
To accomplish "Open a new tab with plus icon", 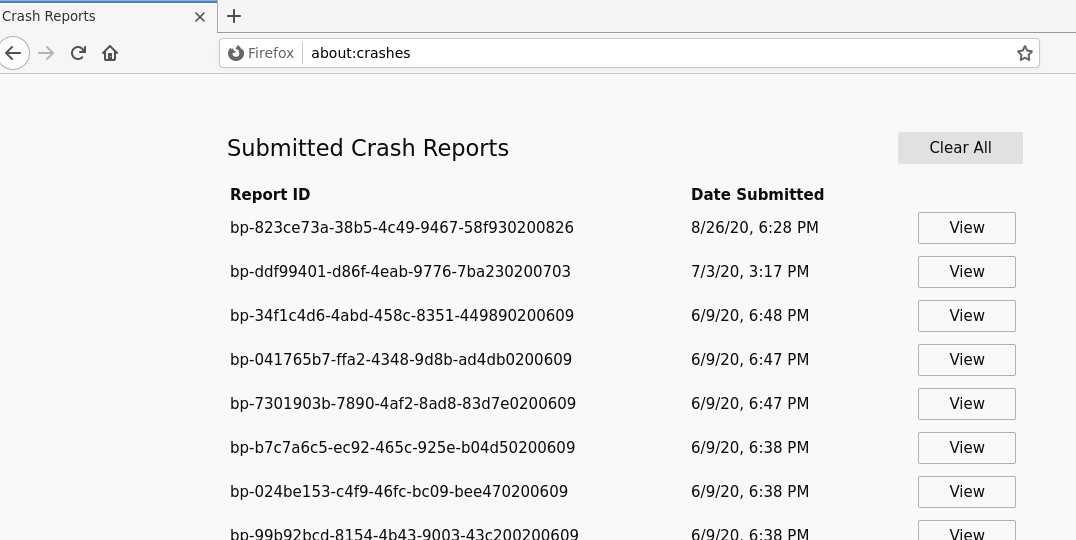I will click(x=234, y=16).
